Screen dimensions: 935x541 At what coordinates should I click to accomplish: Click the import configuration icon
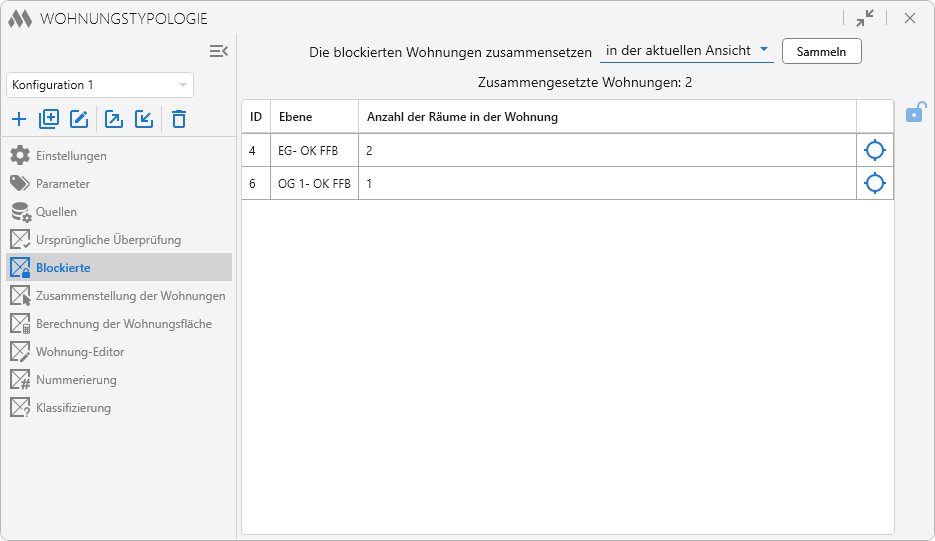[144, 120]
